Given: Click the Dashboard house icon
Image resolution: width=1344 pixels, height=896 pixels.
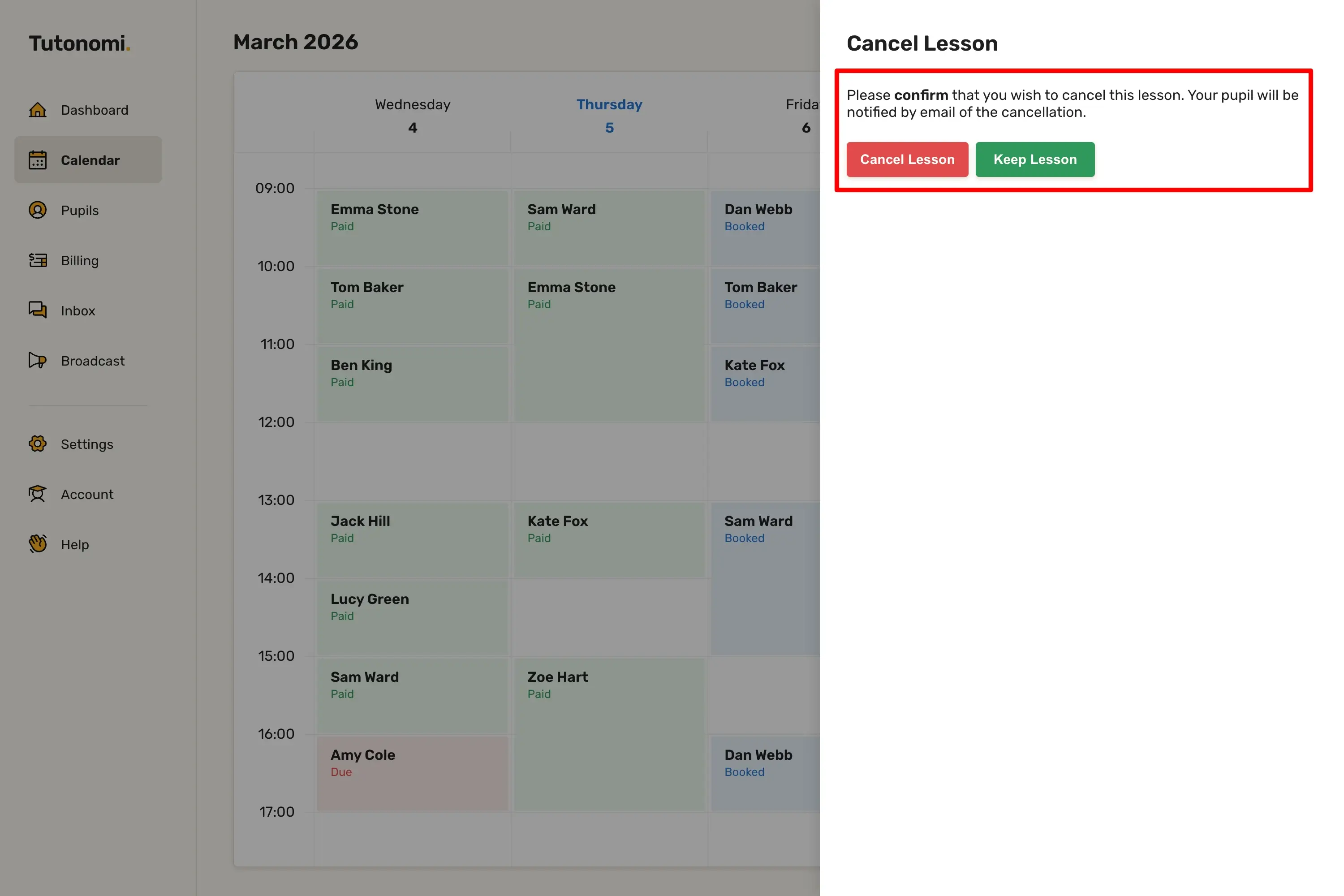Looking at the screenshot, I should (x=38, y=110).
